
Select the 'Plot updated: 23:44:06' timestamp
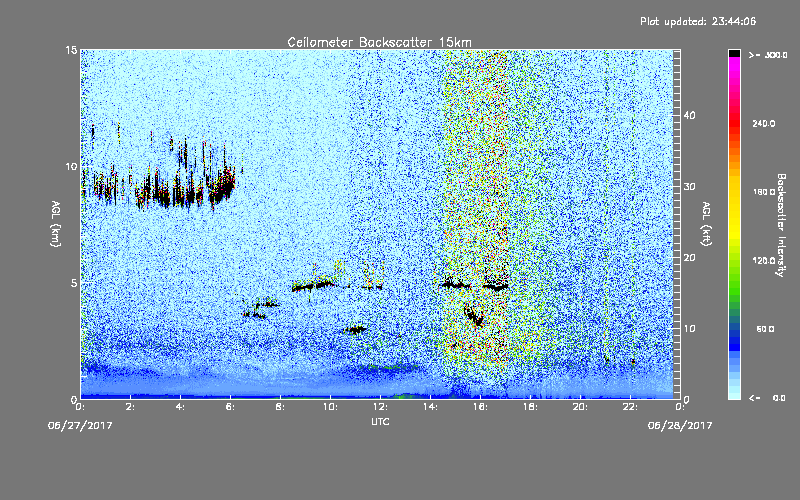click(x=698, y=21)
